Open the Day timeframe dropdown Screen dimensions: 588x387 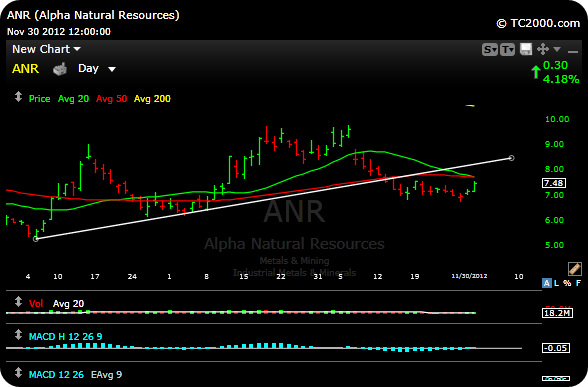point(96,69)
